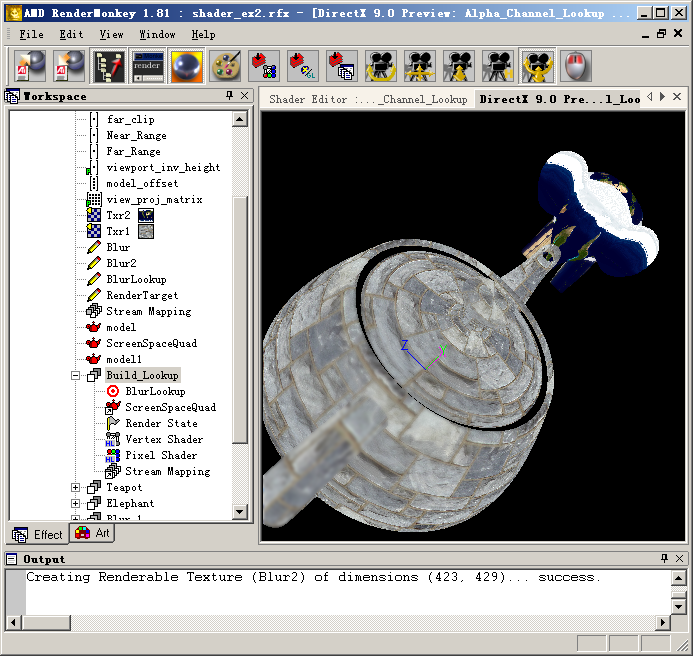Click the compile DirectX shaders icon
The height and width of the screenshot is (656, 693).
pyautogui.click(x=264, y=66)
